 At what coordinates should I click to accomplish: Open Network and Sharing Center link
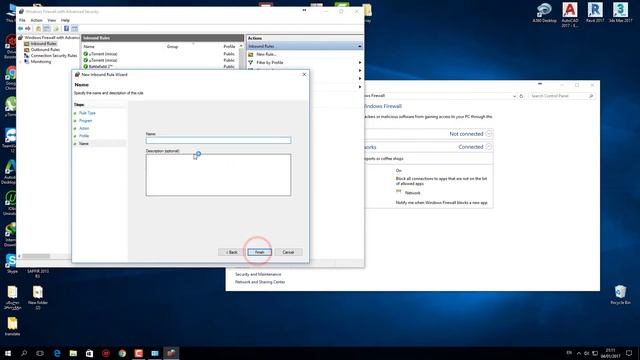(260, 282)
